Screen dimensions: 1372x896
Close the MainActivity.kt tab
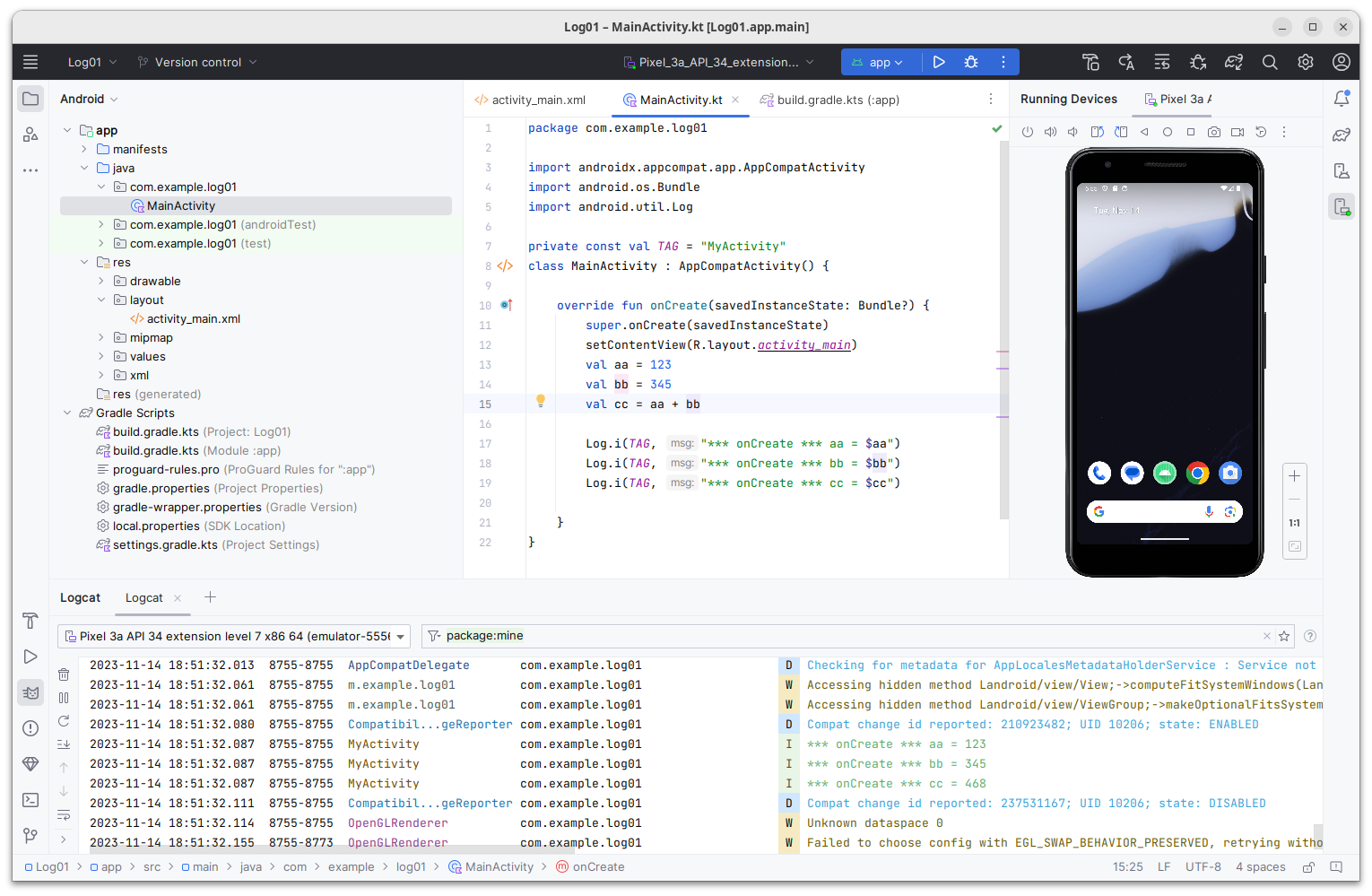[735, 100]
